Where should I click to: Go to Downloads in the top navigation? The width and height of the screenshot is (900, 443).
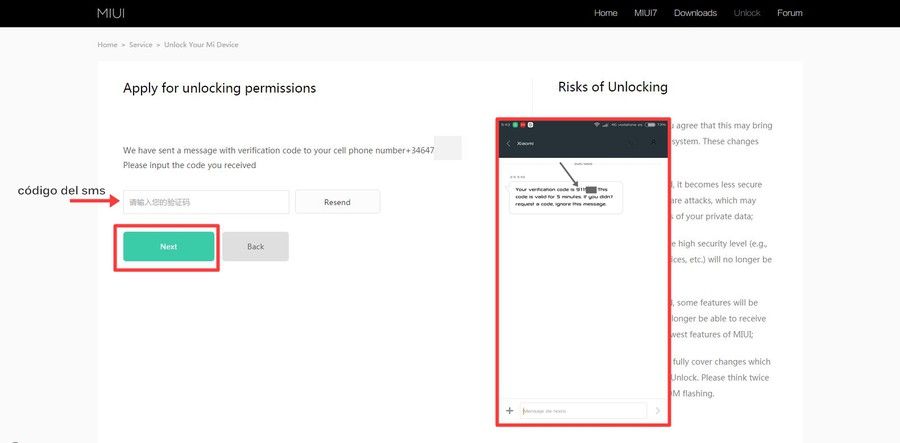click(x=695, y=13)
